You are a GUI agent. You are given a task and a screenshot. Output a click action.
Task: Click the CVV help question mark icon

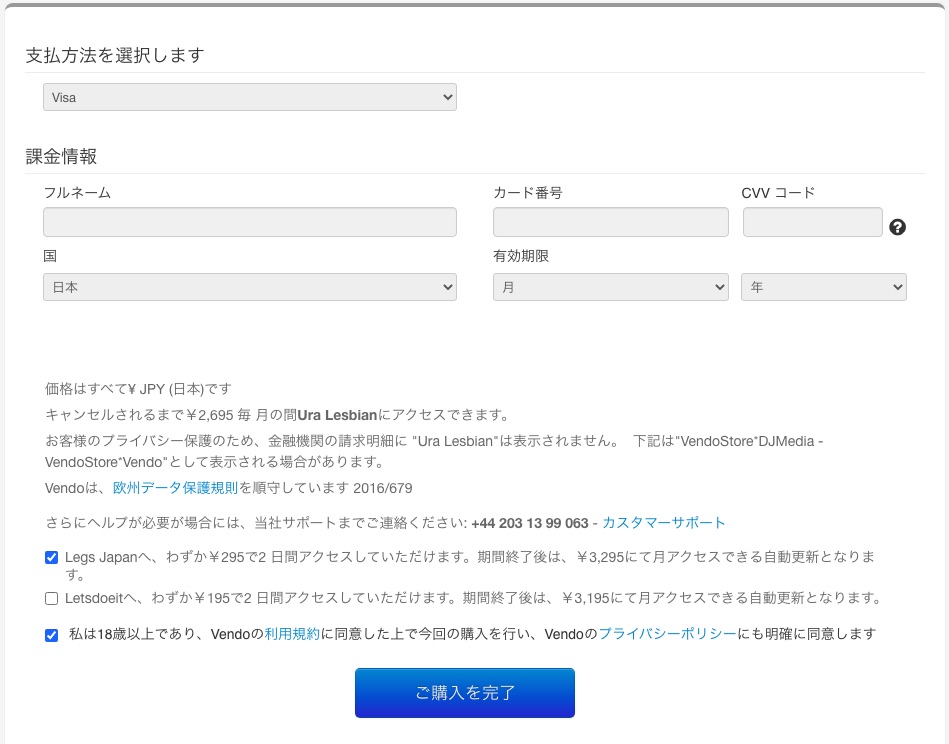(x=897, y=227)
